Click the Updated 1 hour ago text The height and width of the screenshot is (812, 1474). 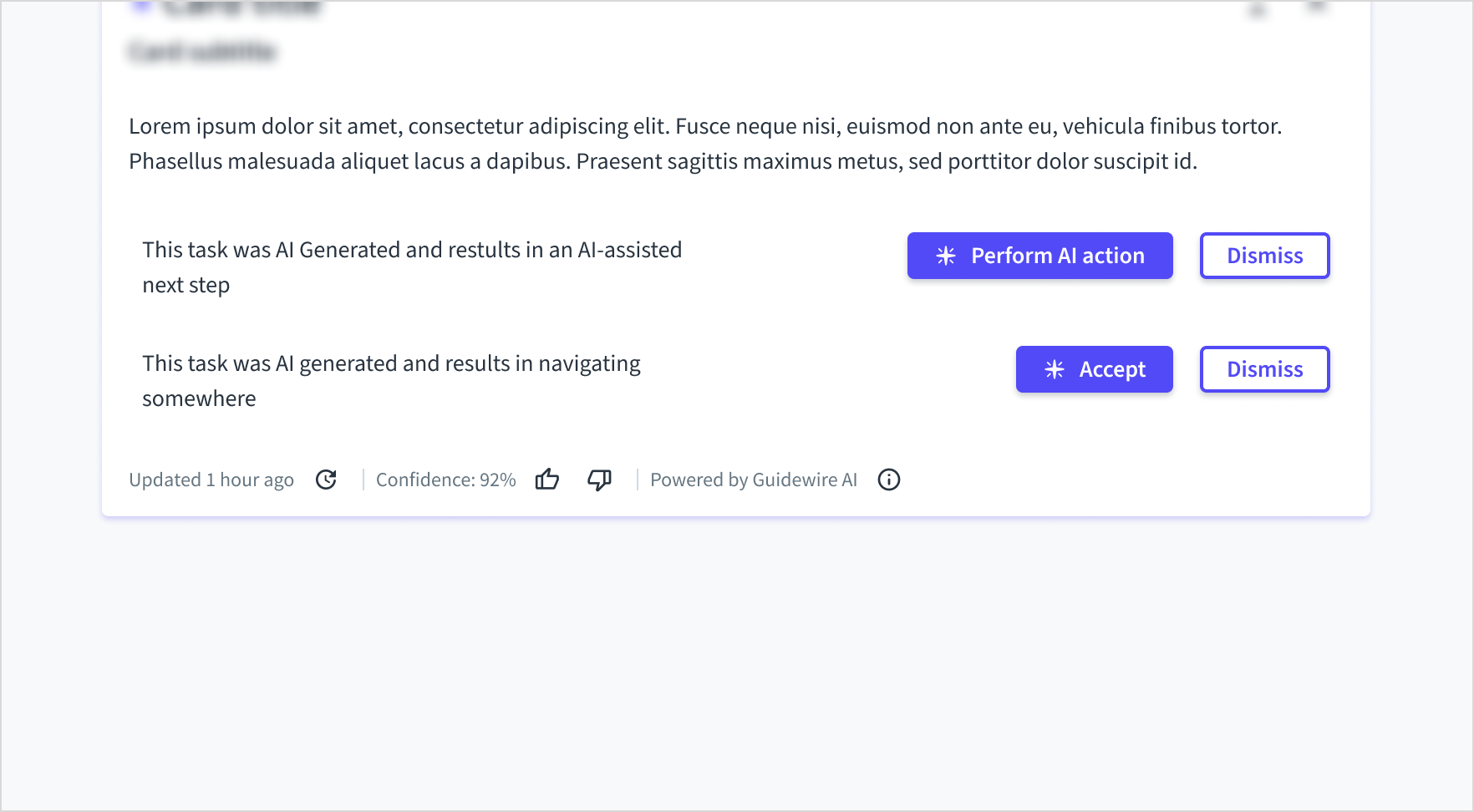pyautogui.click(x=211, y=480)
